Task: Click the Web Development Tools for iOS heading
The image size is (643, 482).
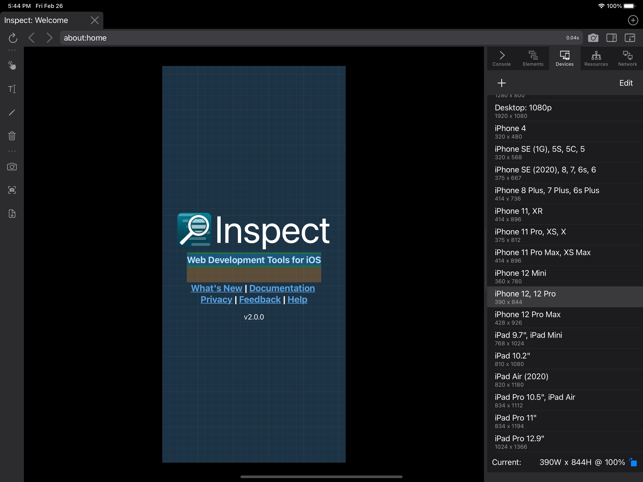Action: (254, 260)
